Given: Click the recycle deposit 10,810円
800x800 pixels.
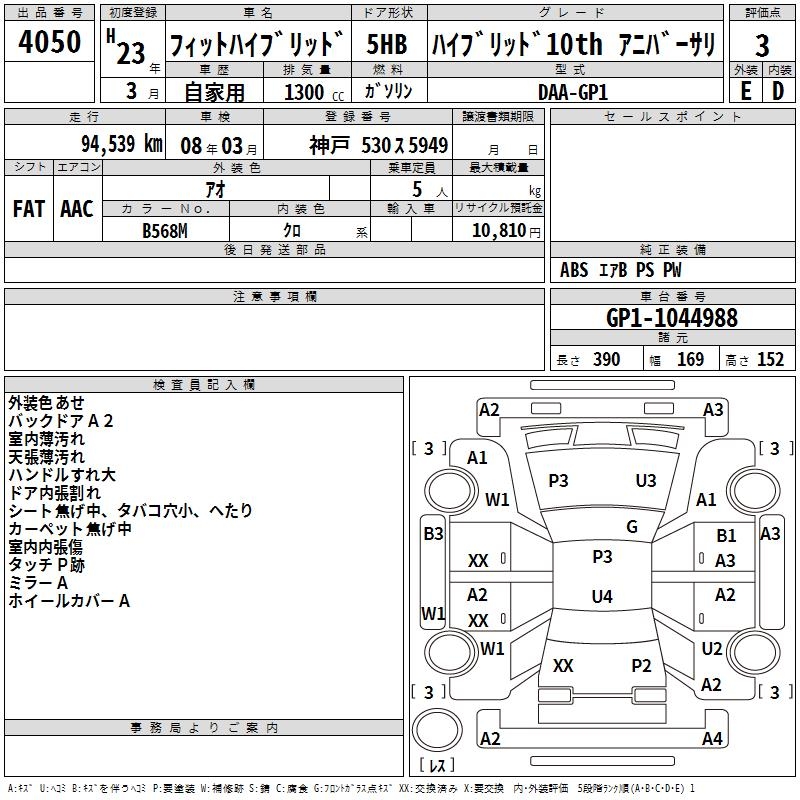Looking at the screenshot, I should click(506, 231).
